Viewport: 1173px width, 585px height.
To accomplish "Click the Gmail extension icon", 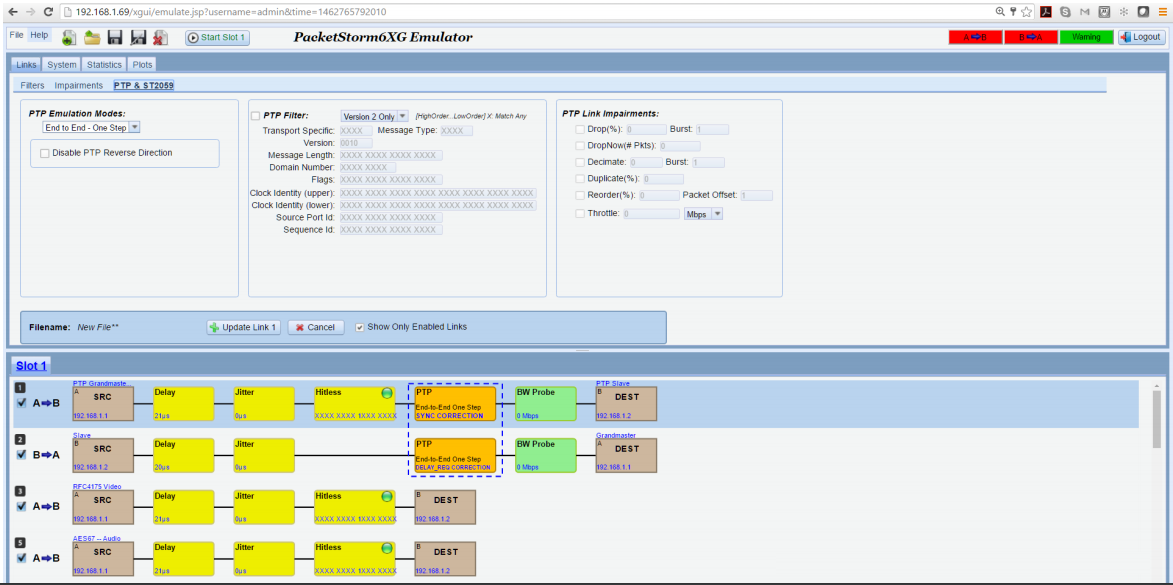I will [1085, 12].
